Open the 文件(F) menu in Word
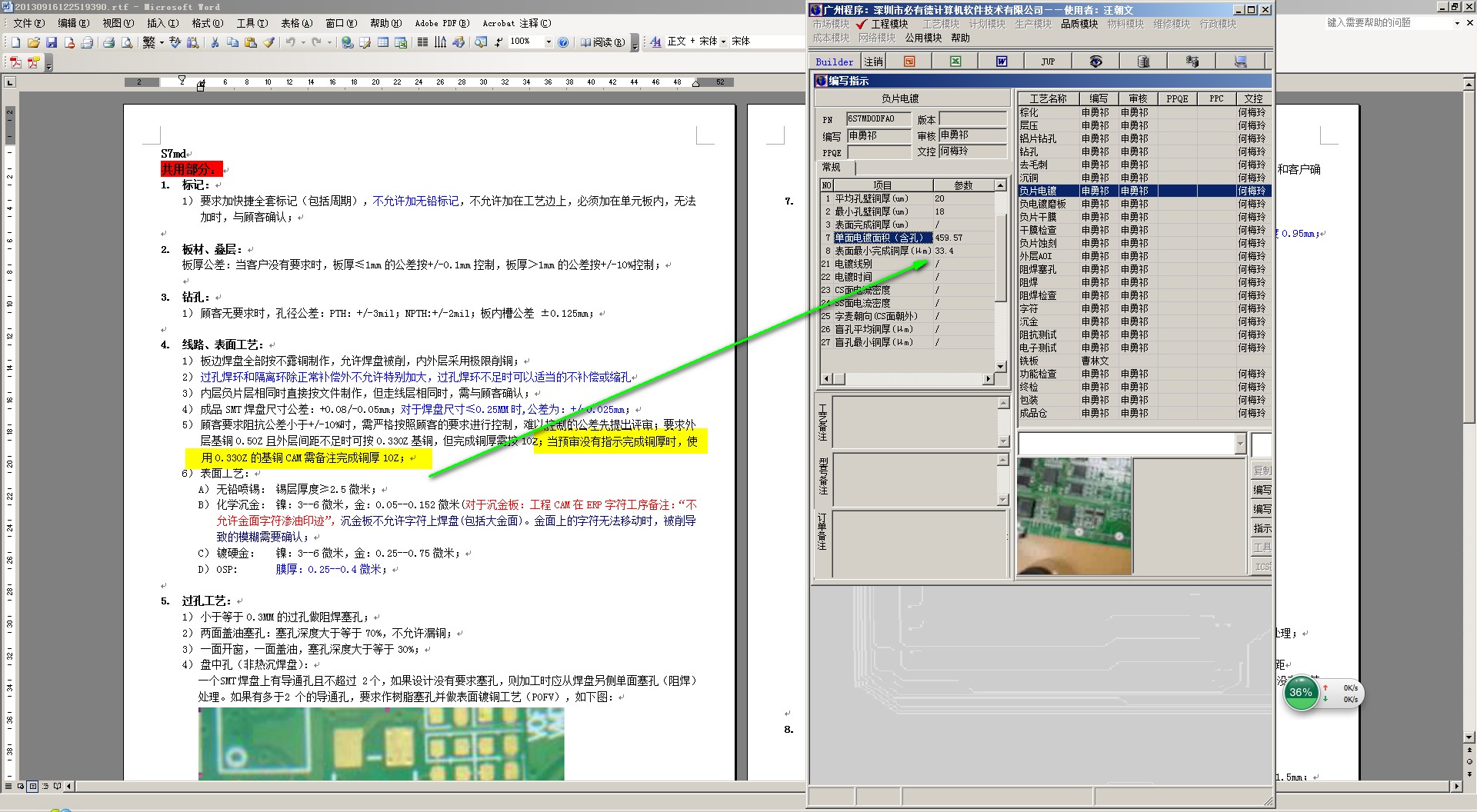Screen dimensions: 1477x812 click(x=29, y=23)
